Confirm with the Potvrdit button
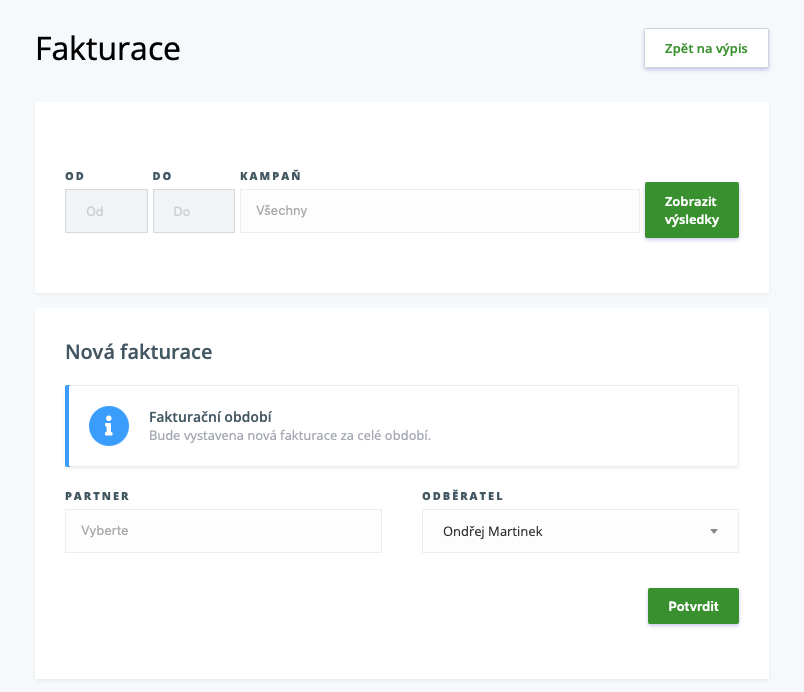 693,606
